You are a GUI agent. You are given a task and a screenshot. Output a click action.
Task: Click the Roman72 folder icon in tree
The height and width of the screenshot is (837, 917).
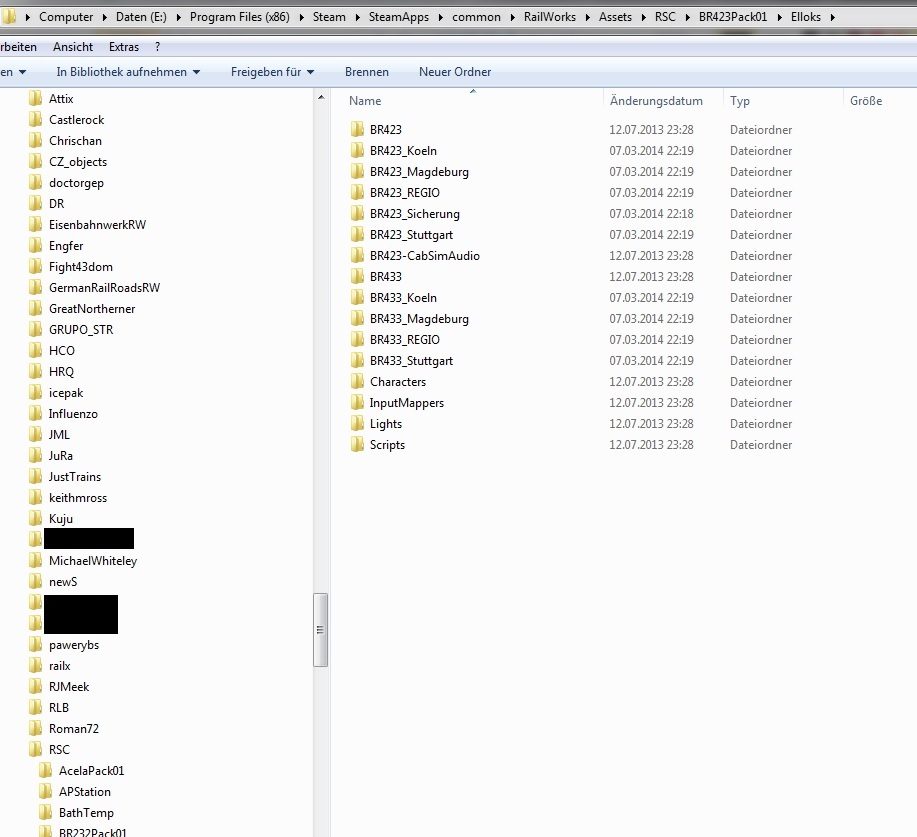(36, 728)
